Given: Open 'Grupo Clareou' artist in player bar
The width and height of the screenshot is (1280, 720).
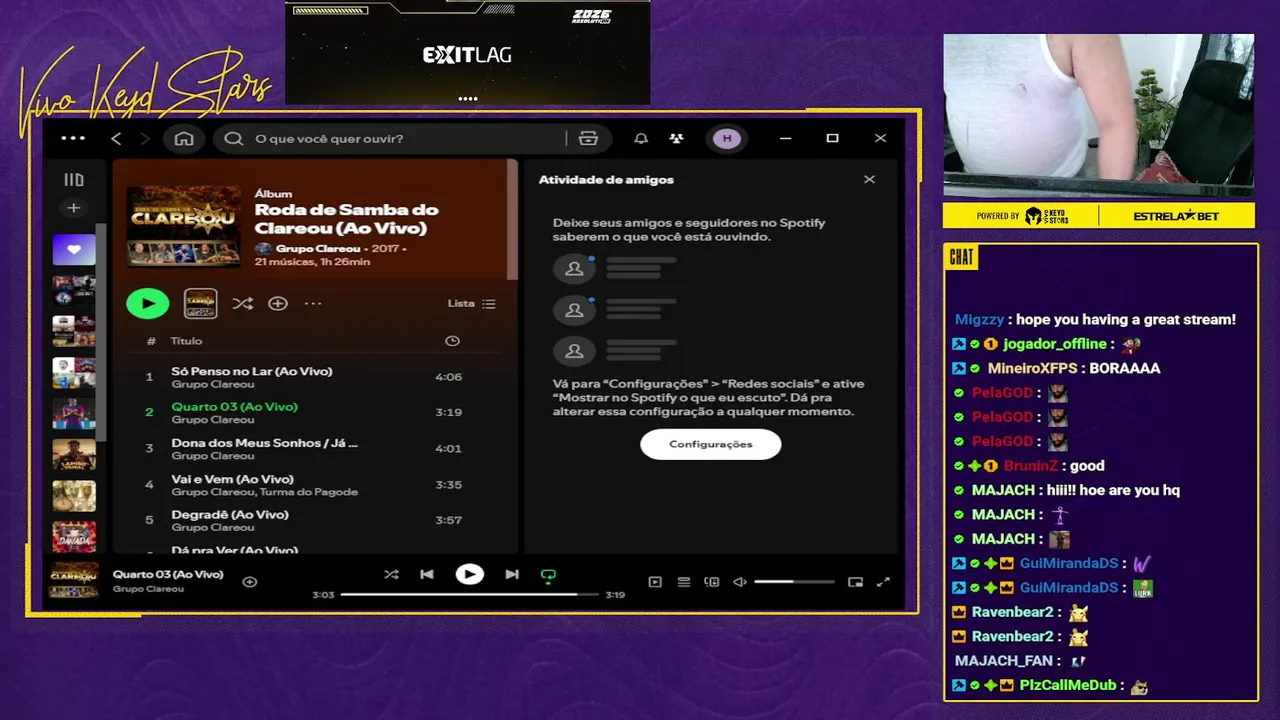Looking at the screenshot, I should (x=148, y=589).
